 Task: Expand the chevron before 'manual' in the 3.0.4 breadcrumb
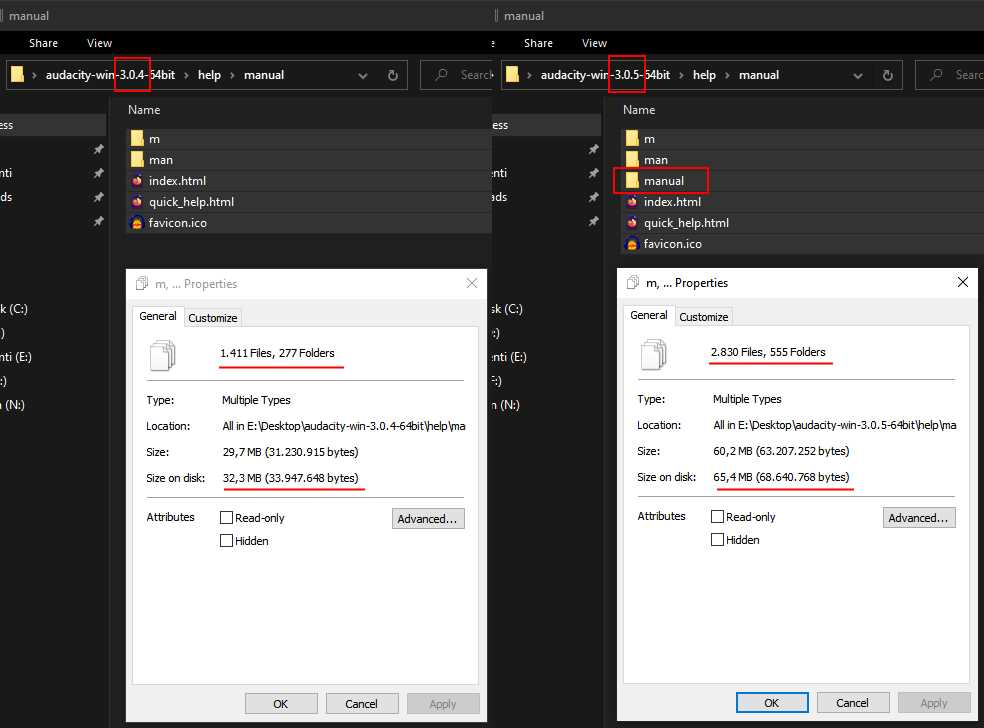pos(232,75)
